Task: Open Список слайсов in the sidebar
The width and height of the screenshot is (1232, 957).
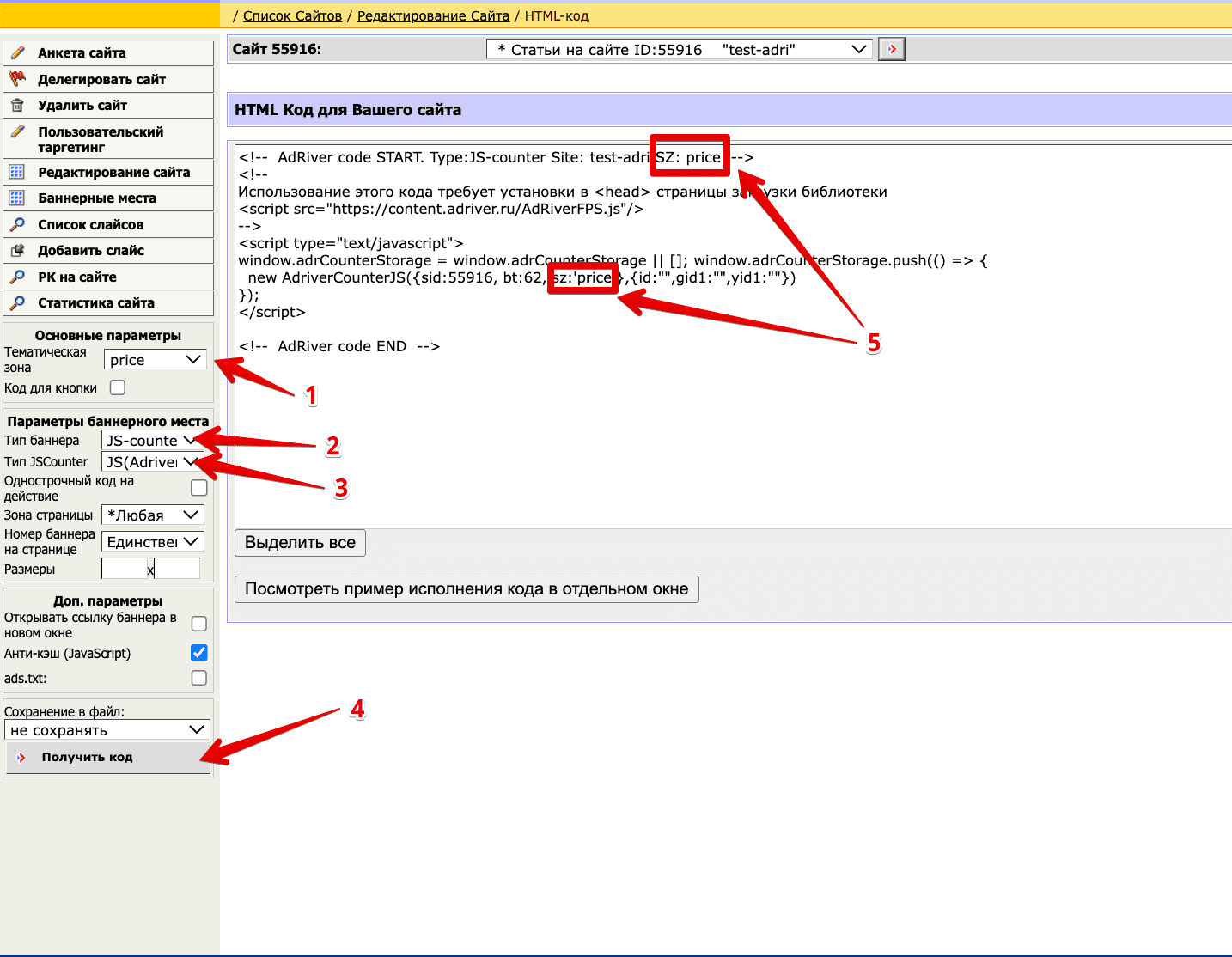Action: 108,224
